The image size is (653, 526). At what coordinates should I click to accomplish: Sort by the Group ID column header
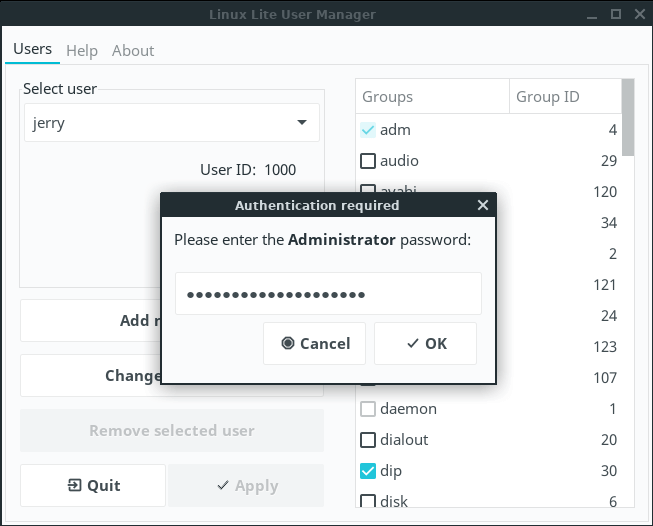click(x=564, y=97)
